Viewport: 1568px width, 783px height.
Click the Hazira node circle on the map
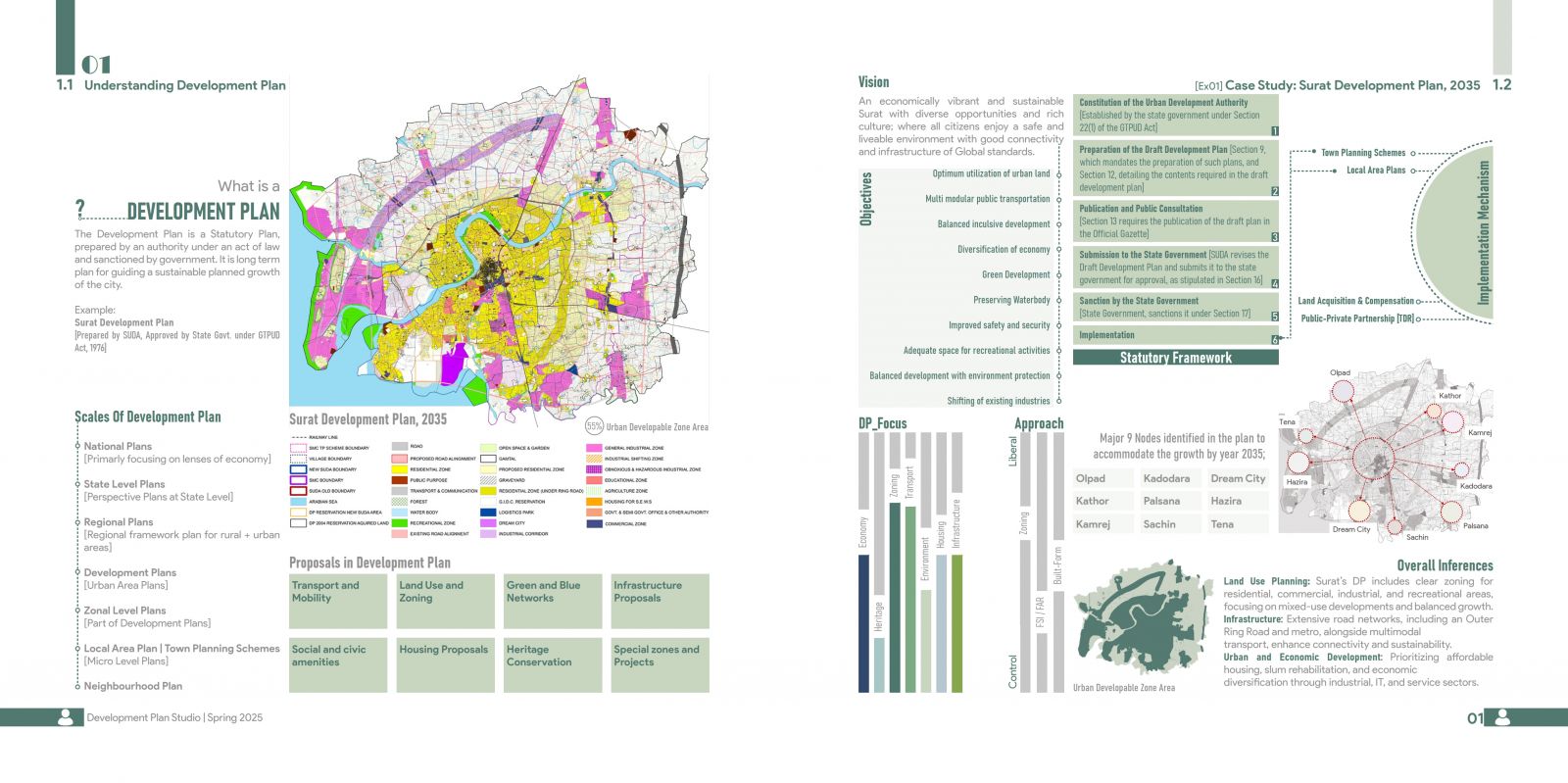1298,464
